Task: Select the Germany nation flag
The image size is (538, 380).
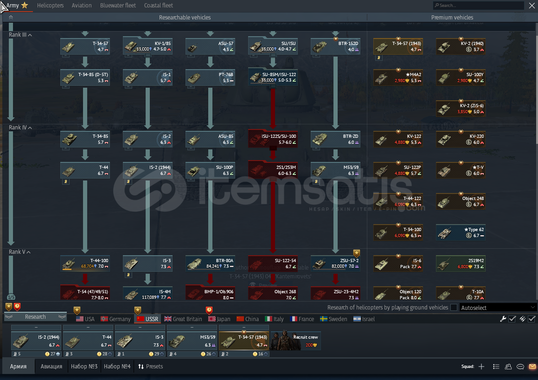Action: point(104,319)
